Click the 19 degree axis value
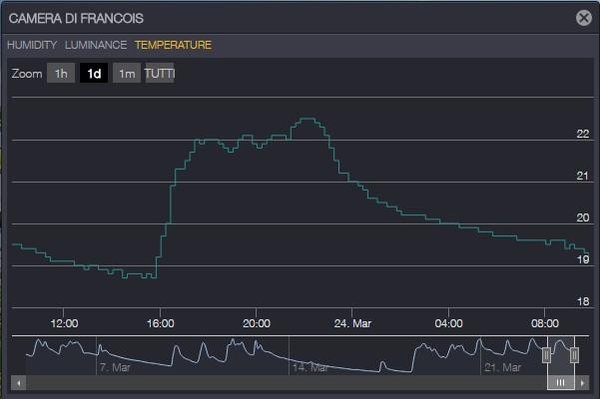The width and height of the screenshot is (600, 399). pyautogui.click(x=583, y=260)
